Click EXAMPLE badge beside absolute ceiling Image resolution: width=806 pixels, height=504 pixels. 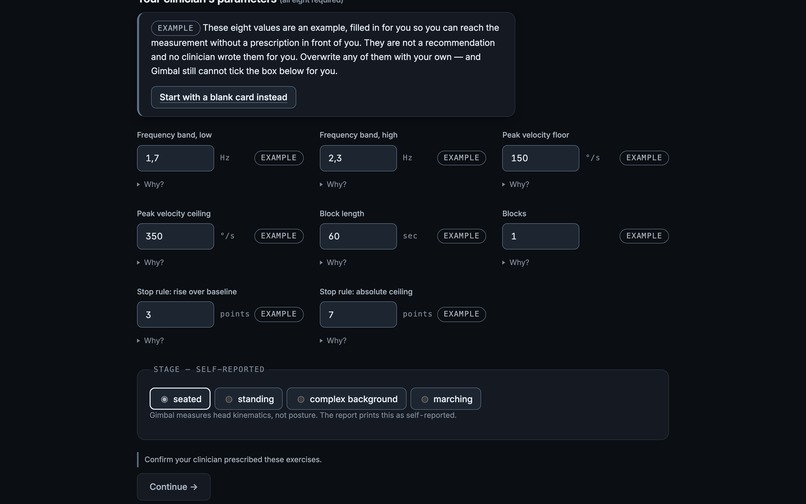point(462,314)
